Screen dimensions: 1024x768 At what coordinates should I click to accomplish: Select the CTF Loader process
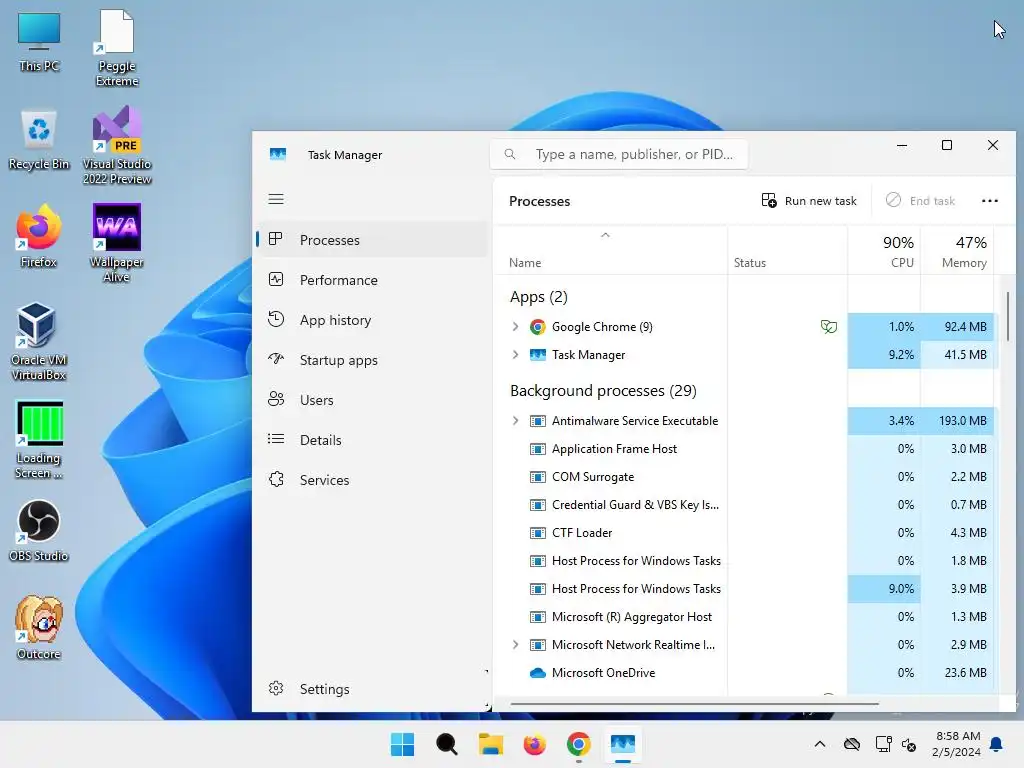pos(746,533)
